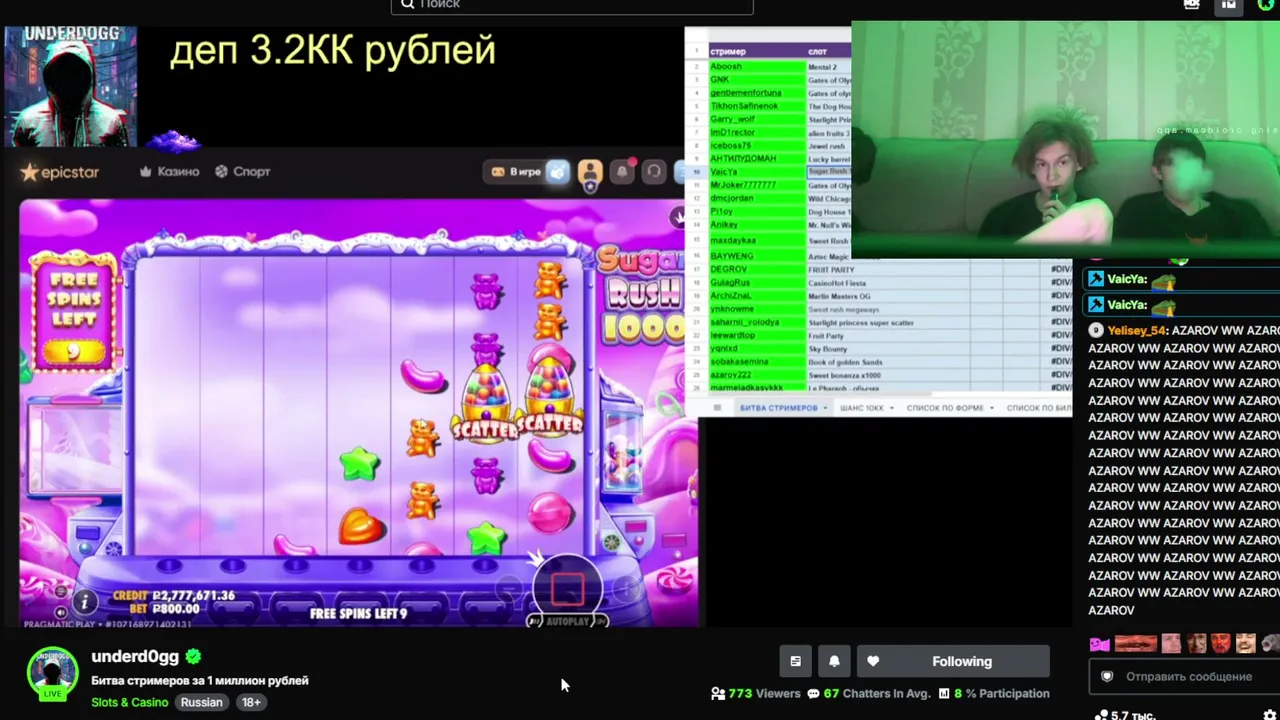The image size is (1280, 720).
Task: Select the iceboss76 streamer cell
Action: [756, 146]
